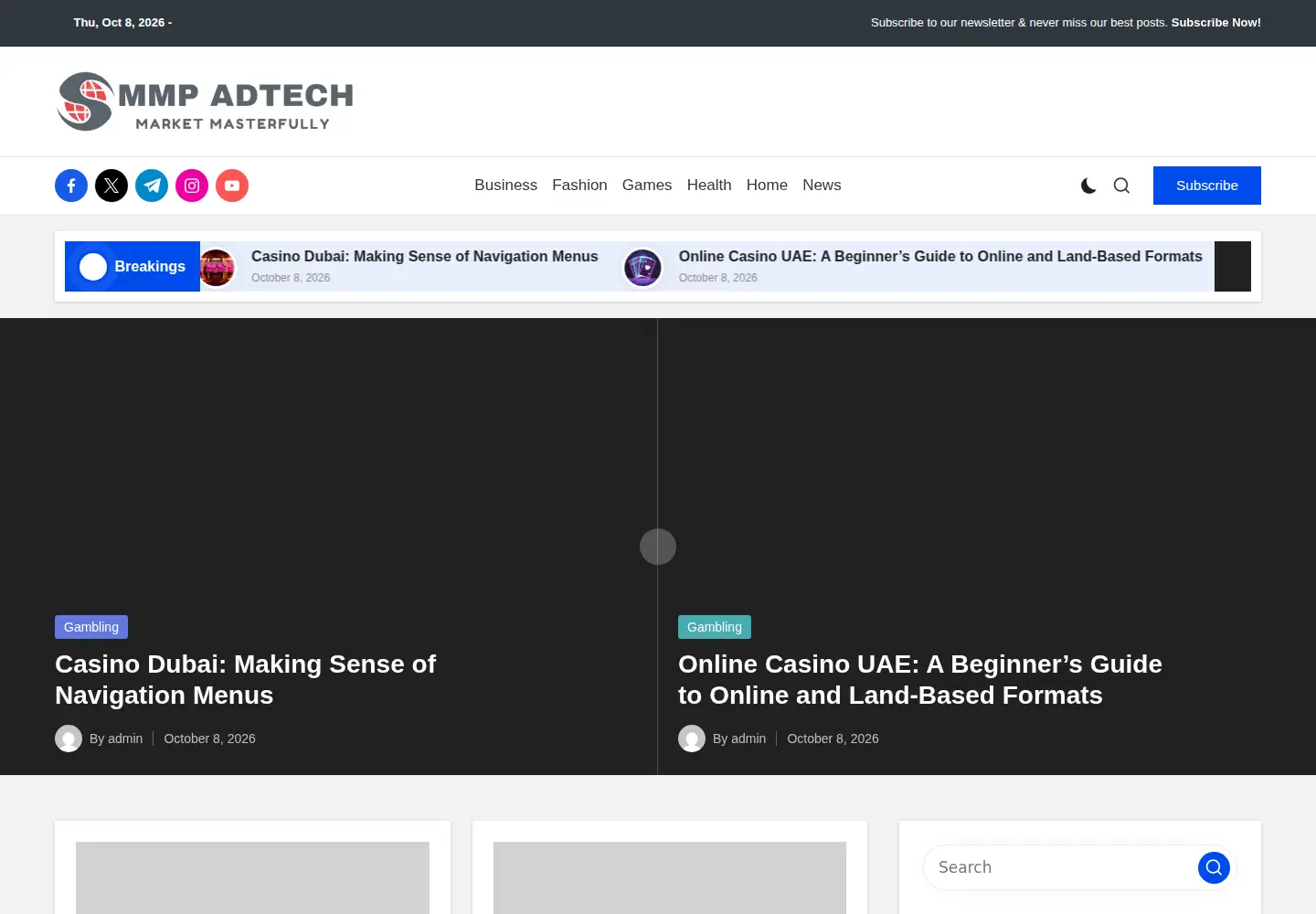Click admin avatar under Online Casino UAE article
The width and height of the screenshot is (1316, 914).
(692, 739)
